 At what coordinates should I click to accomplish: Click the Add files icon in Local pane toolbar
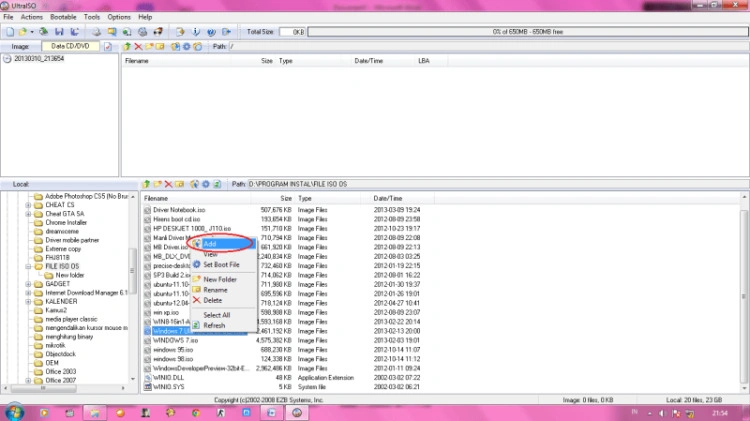[x=194, y=184]
